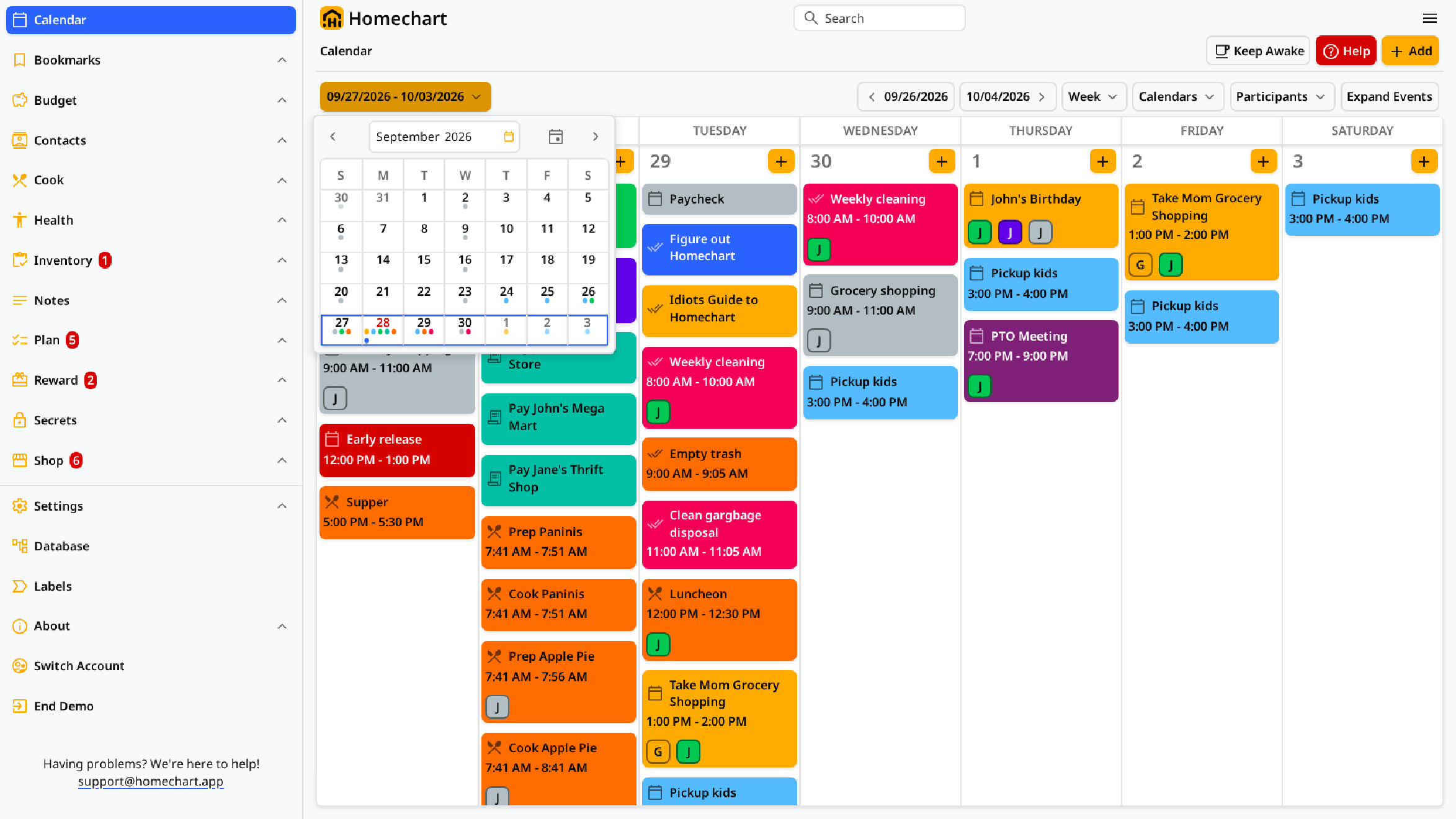This screenshot has width=1456, height=819.
Task: Select Calendar in the sidebar
Action: click(151, 20)
